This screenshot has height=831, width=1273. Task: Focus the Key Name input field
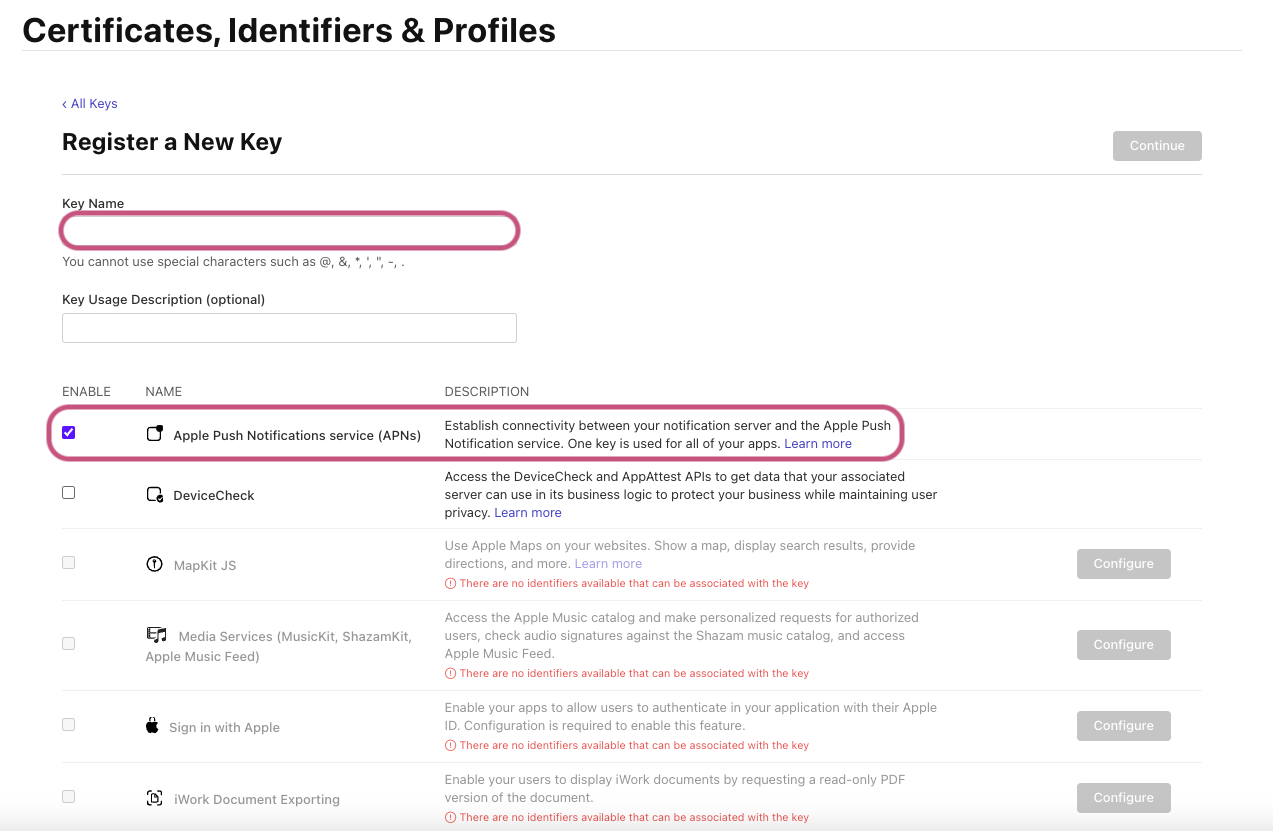[289, 231]
